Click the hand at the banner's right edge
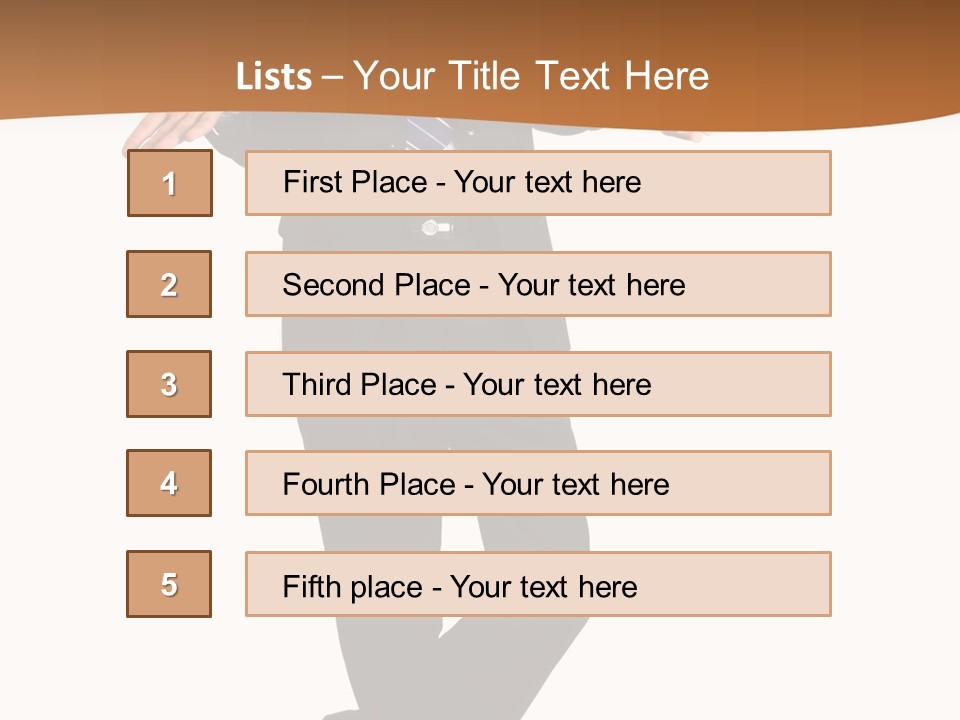 coord(690,135)
